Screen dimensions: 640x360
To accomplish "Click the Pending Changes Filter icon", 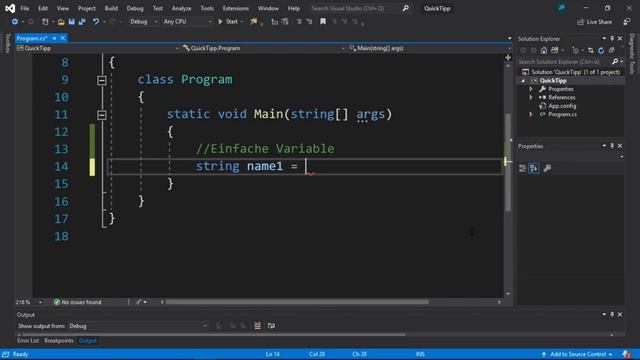I will (575, 51).
